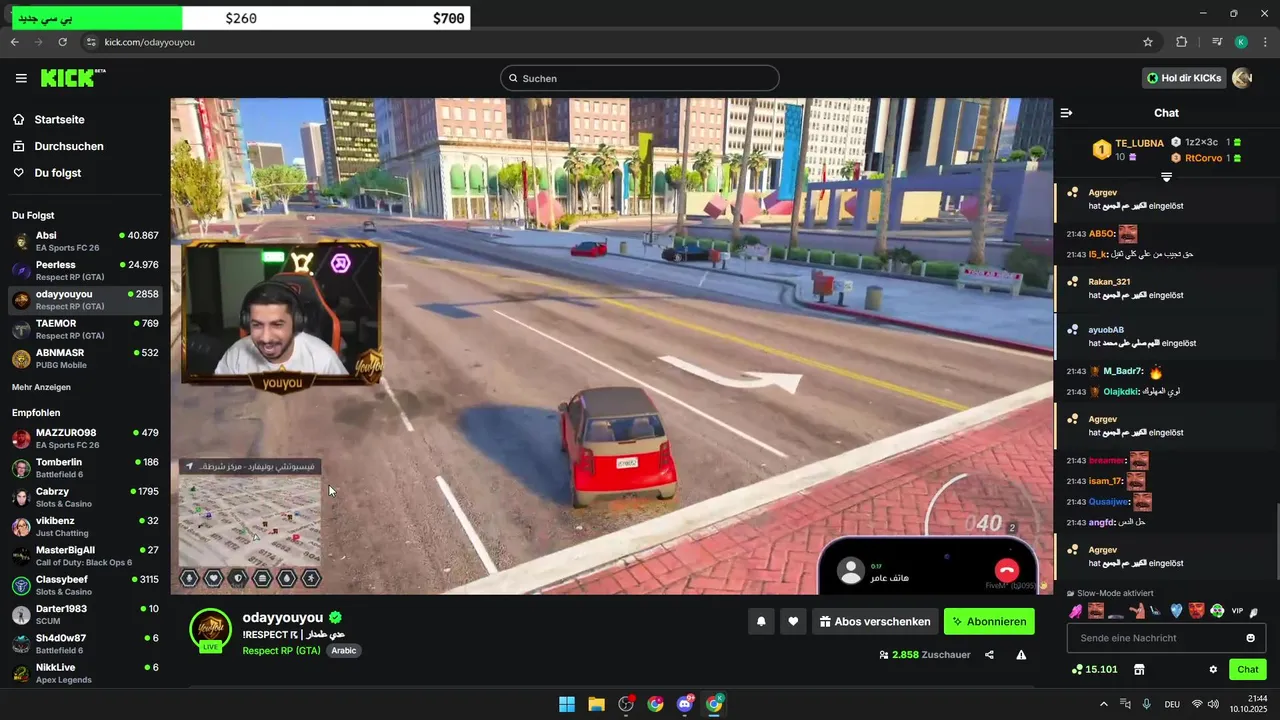
Task: Go to Kick homepage via logo
Action: click(73, 78)
